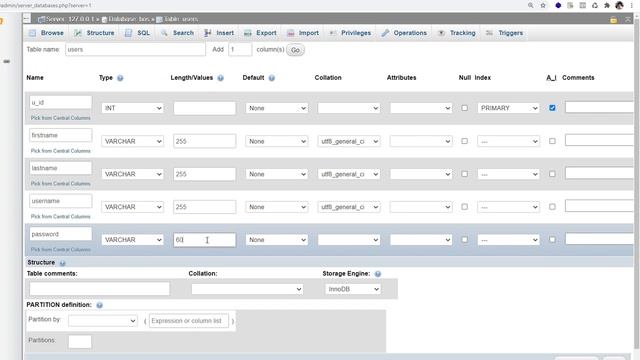640x360 pixels.
Task: Click the Type help icon
Action: point(120,78)
